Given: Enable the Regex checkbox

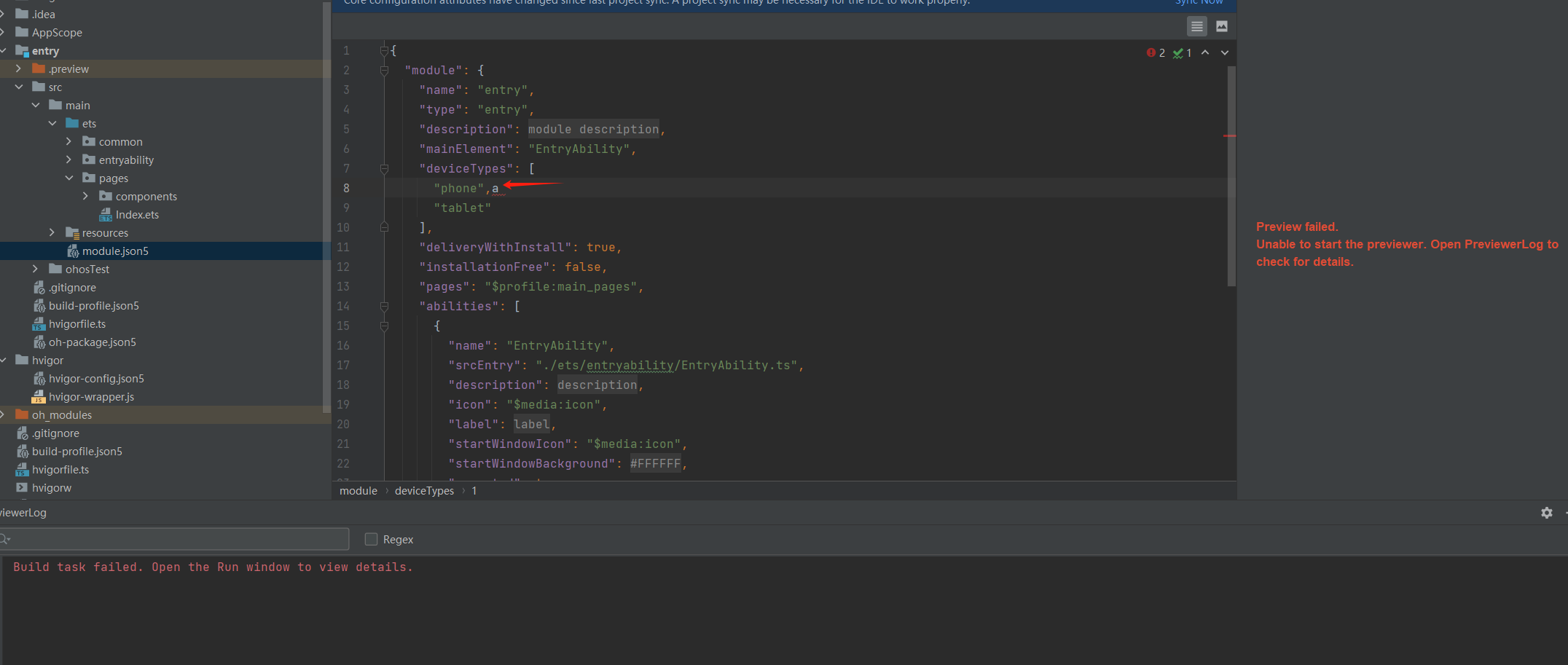Looking at the screenshot, I should [x=371, y=539].
